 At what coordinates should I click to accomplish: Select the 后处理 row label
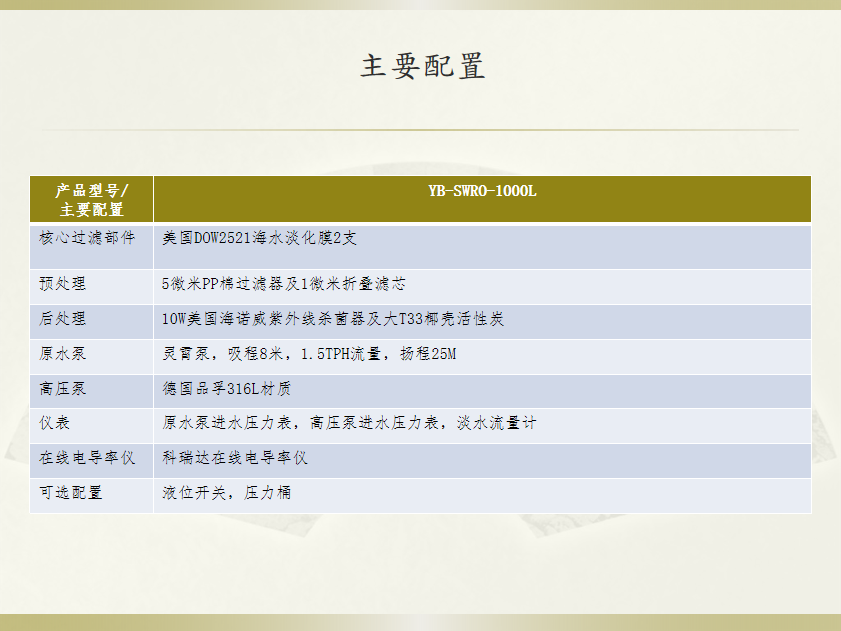[63, 319]
